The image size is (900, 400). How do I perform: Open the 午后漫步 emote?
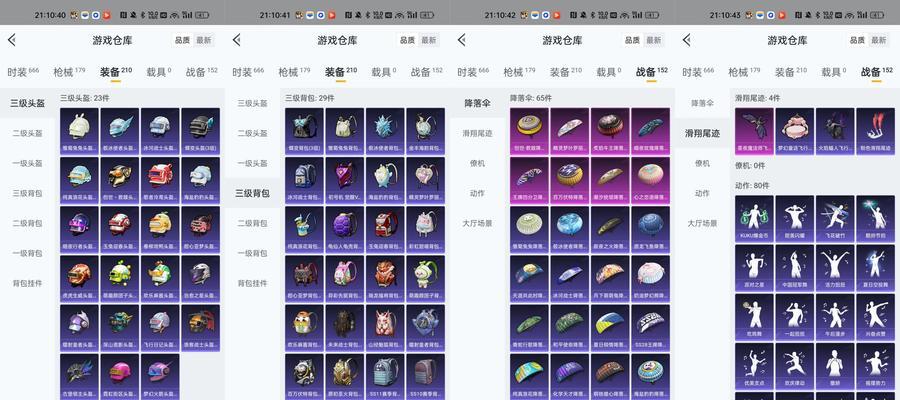pyautogui.click(x=835, y=317)
